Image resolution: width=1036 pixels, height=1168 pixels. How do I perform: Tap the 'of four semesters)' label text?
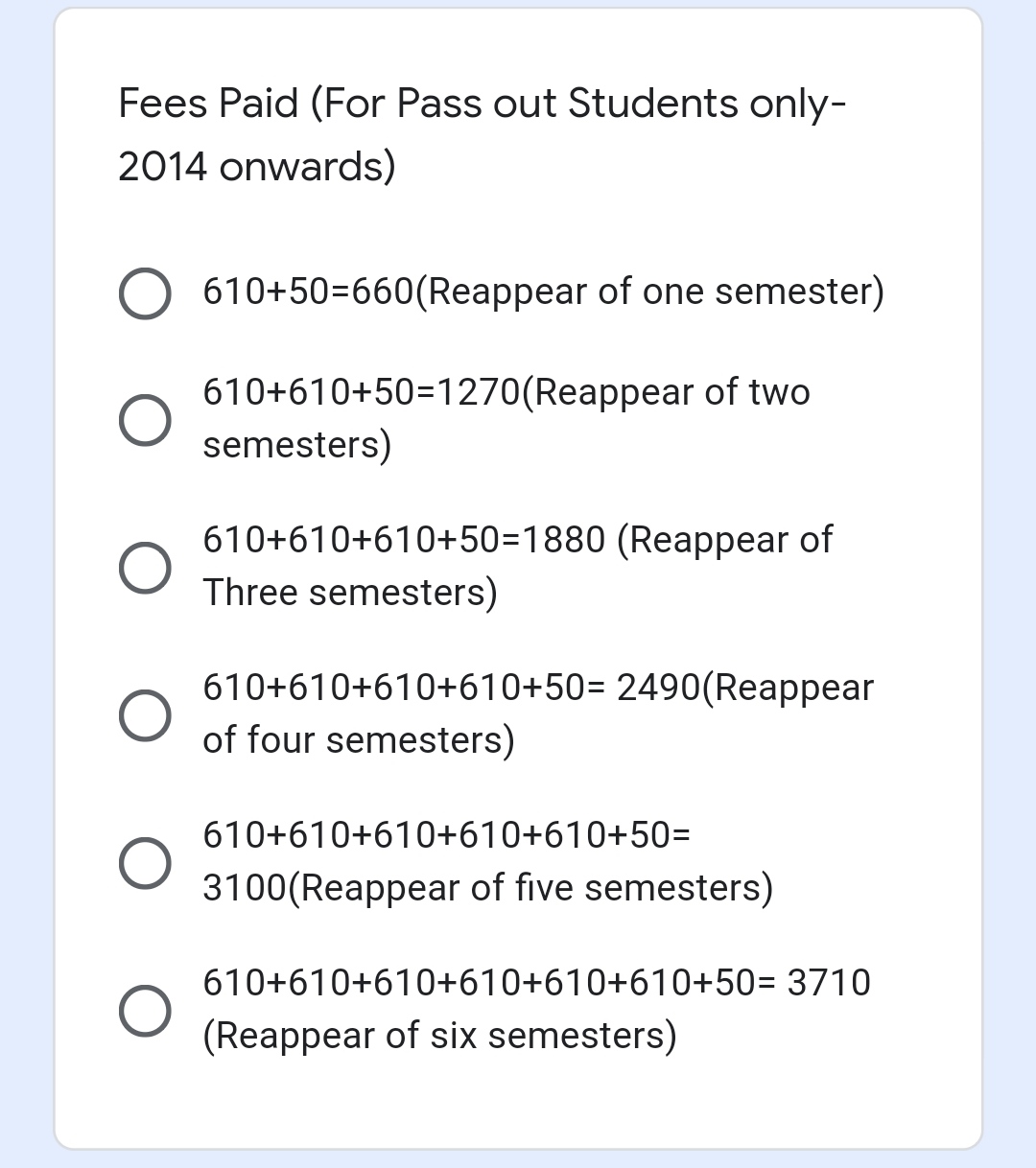[x=358, y=740]
